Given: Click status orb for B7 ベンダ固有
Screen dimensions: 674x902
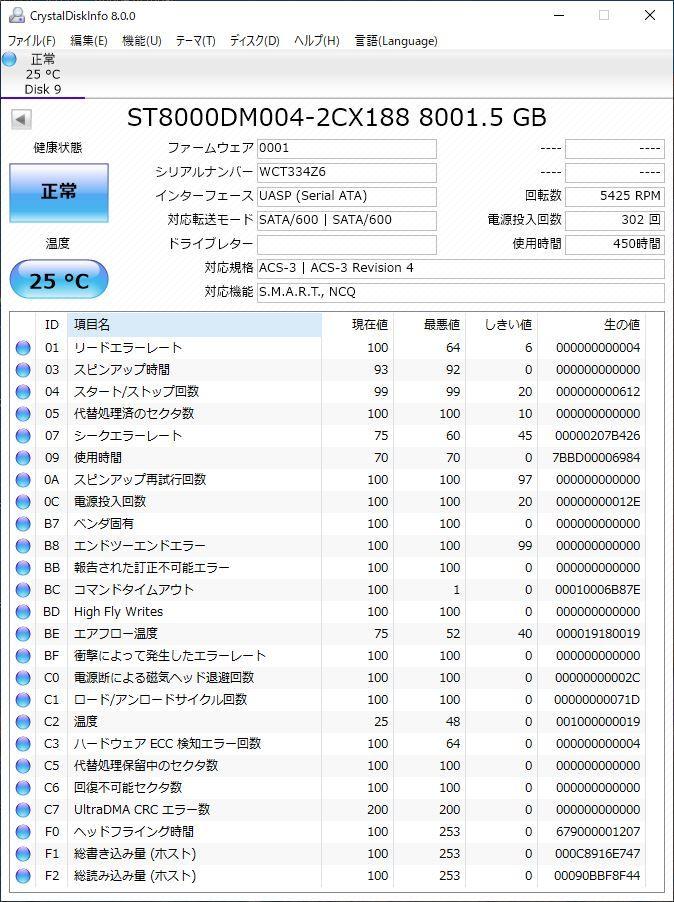Looking at the screenshot, I should tap(23, 523).
